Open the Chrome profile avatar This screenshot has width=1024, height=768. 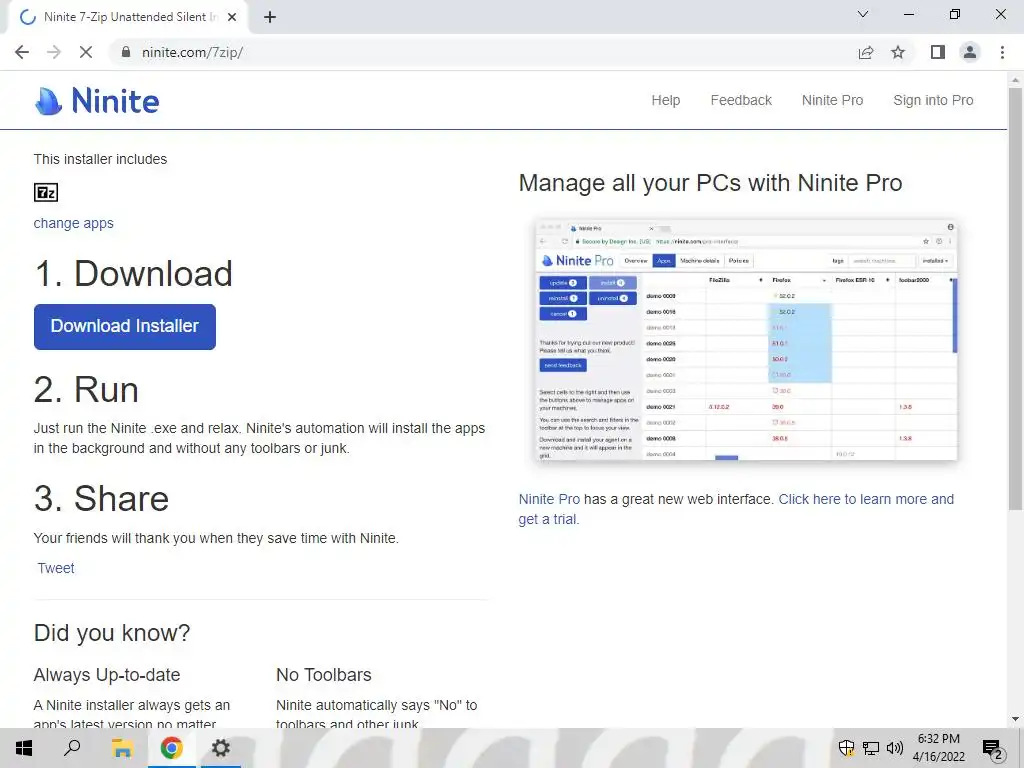(970, 52)
